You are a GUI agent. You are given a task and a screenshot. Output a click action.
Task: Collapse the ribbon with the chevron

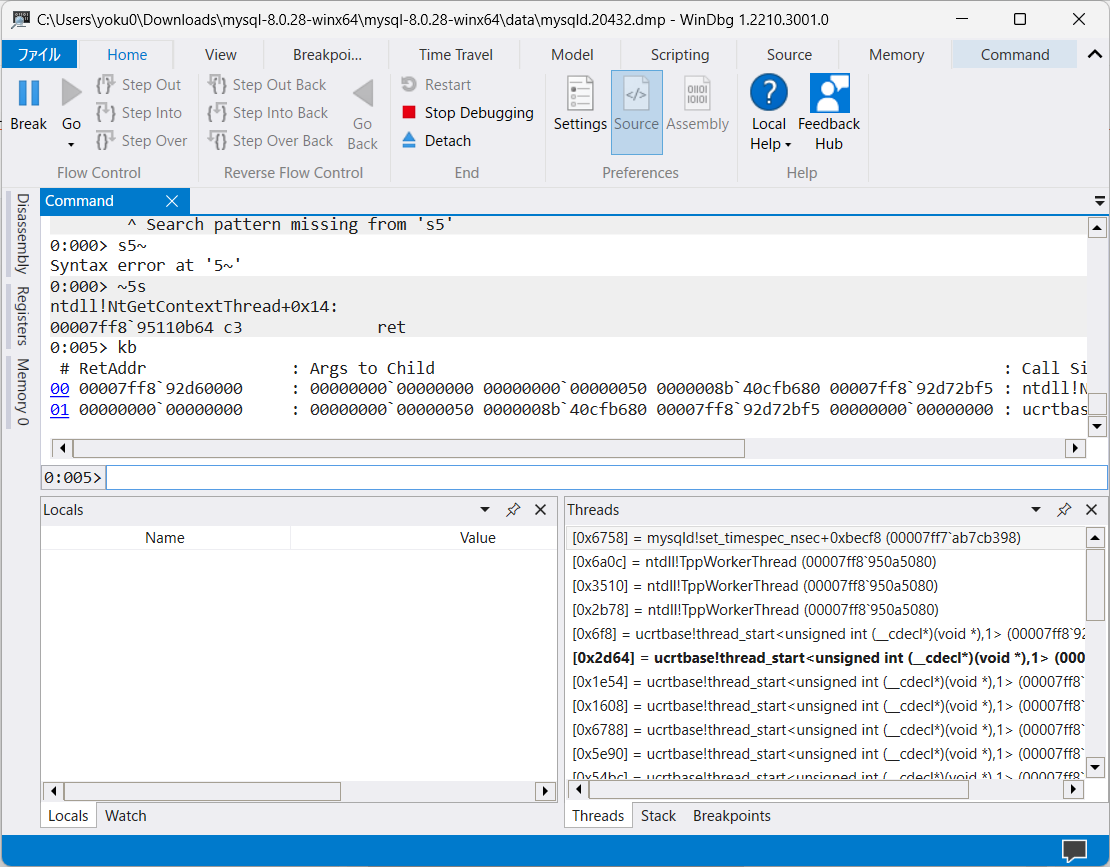point(1094,54)
